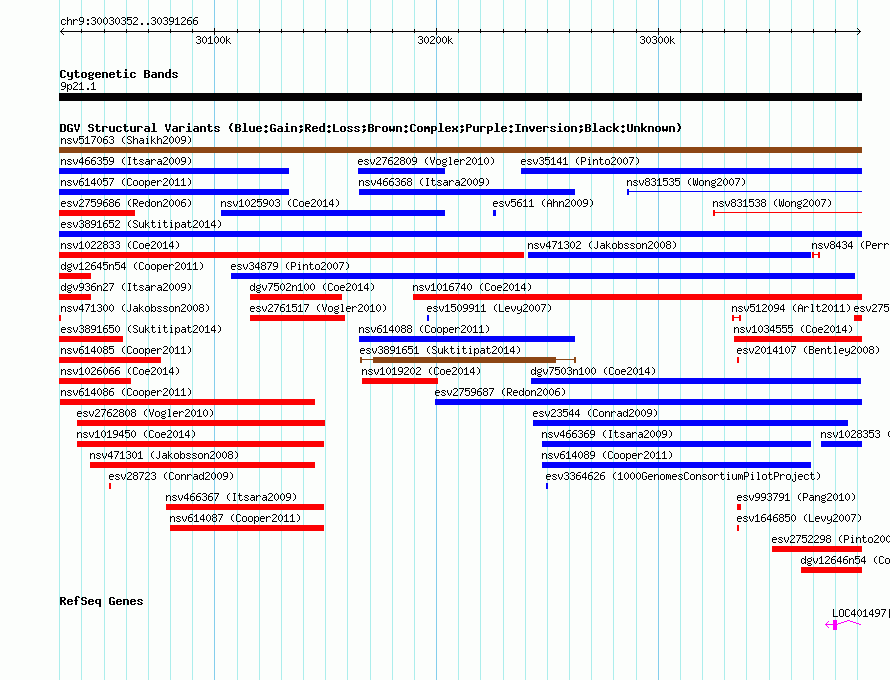Viewport: 890px width, 680px height.
Task: Open dgv12645n54 (Cooper2011) variant
Action: pos(132,266)
